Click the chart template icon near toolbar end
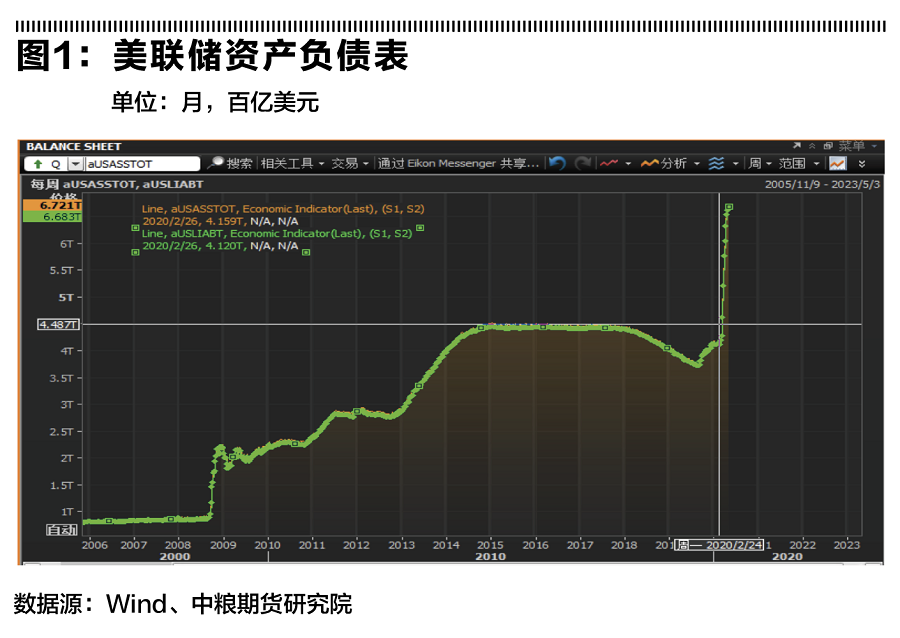The height and width of the screenshot is (638, 900). (837, 163)
